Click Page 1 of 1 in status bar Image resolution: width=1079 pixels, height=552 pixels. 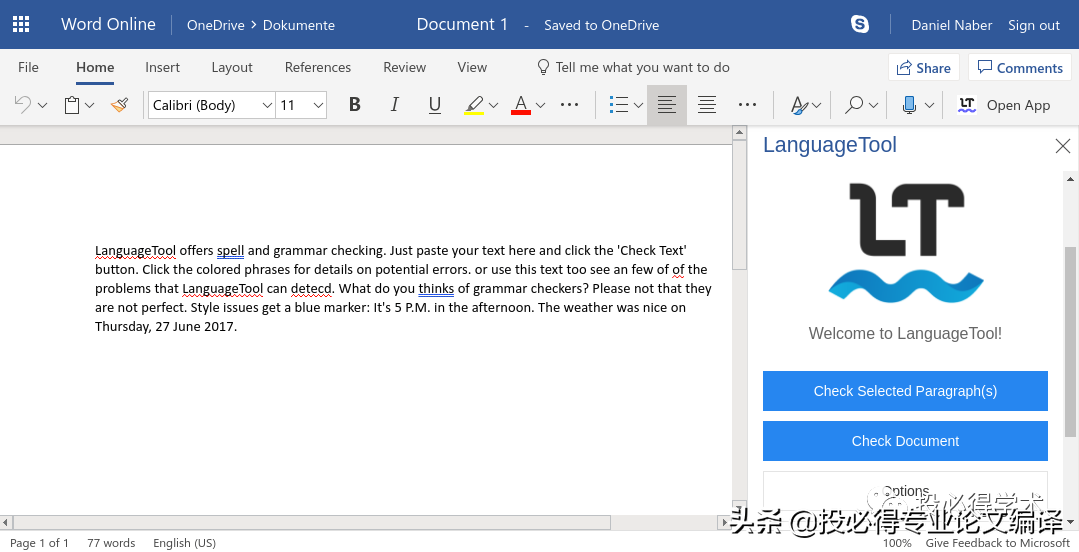coord(39,543)
